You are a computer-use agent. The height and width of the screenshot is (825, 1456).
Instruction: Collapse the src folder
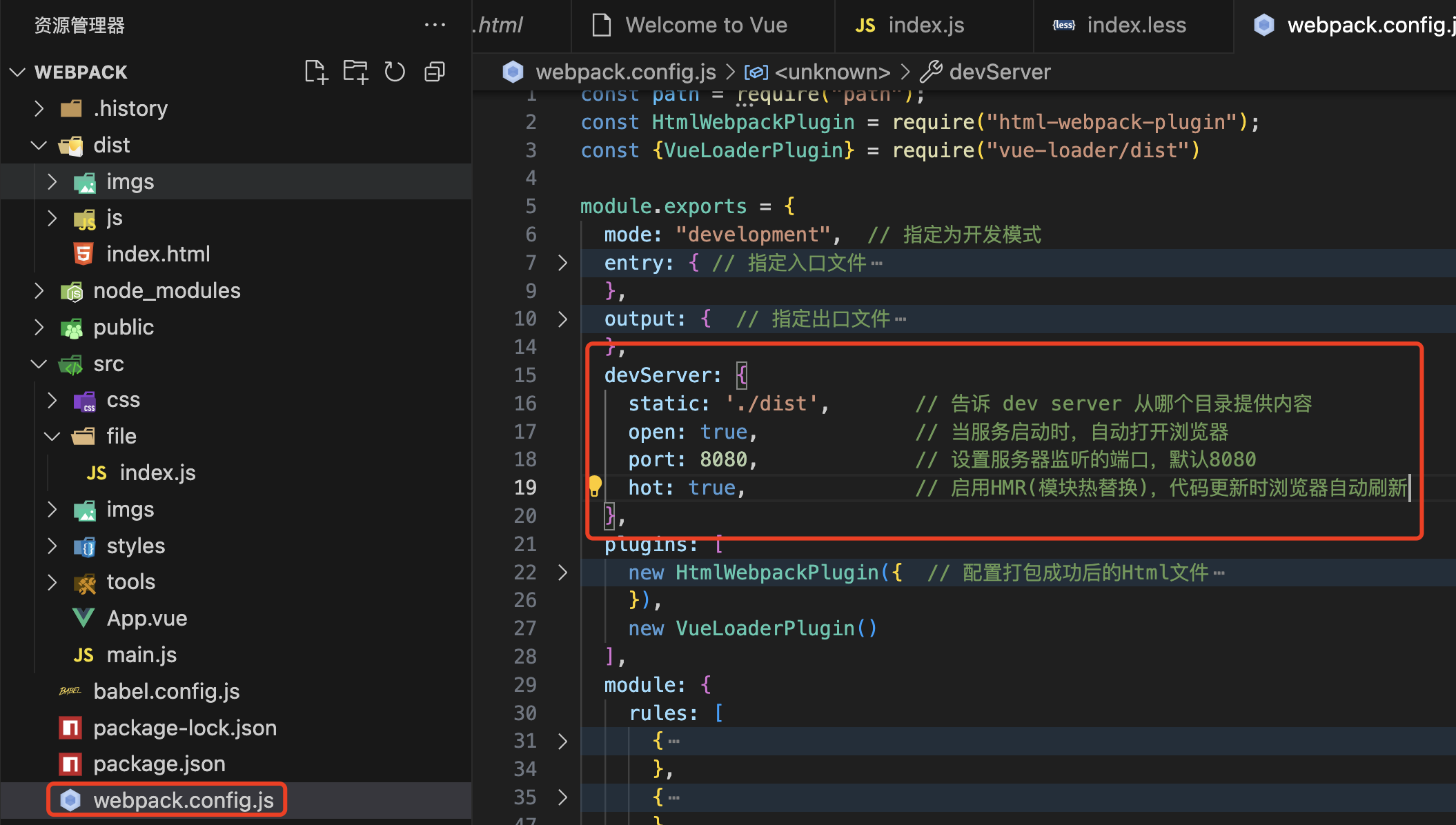tap(39, 364)
